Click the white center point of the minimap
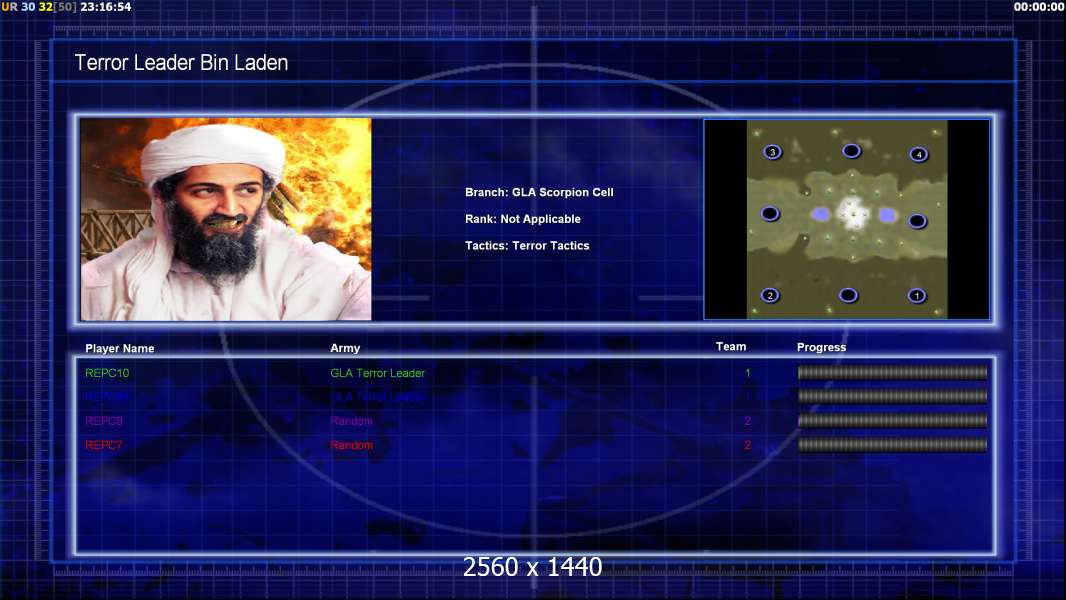The height and width of the screenshot is (600, 1066). click(x=853, y=213)
